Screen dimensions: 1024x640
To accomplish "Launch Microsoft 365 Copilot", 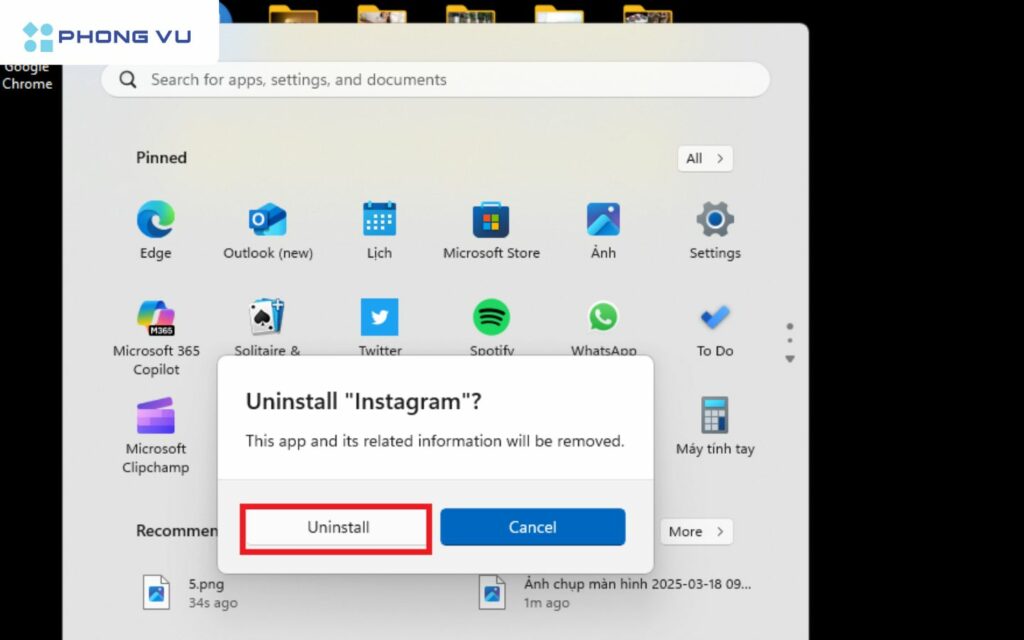I will [155, 316].
